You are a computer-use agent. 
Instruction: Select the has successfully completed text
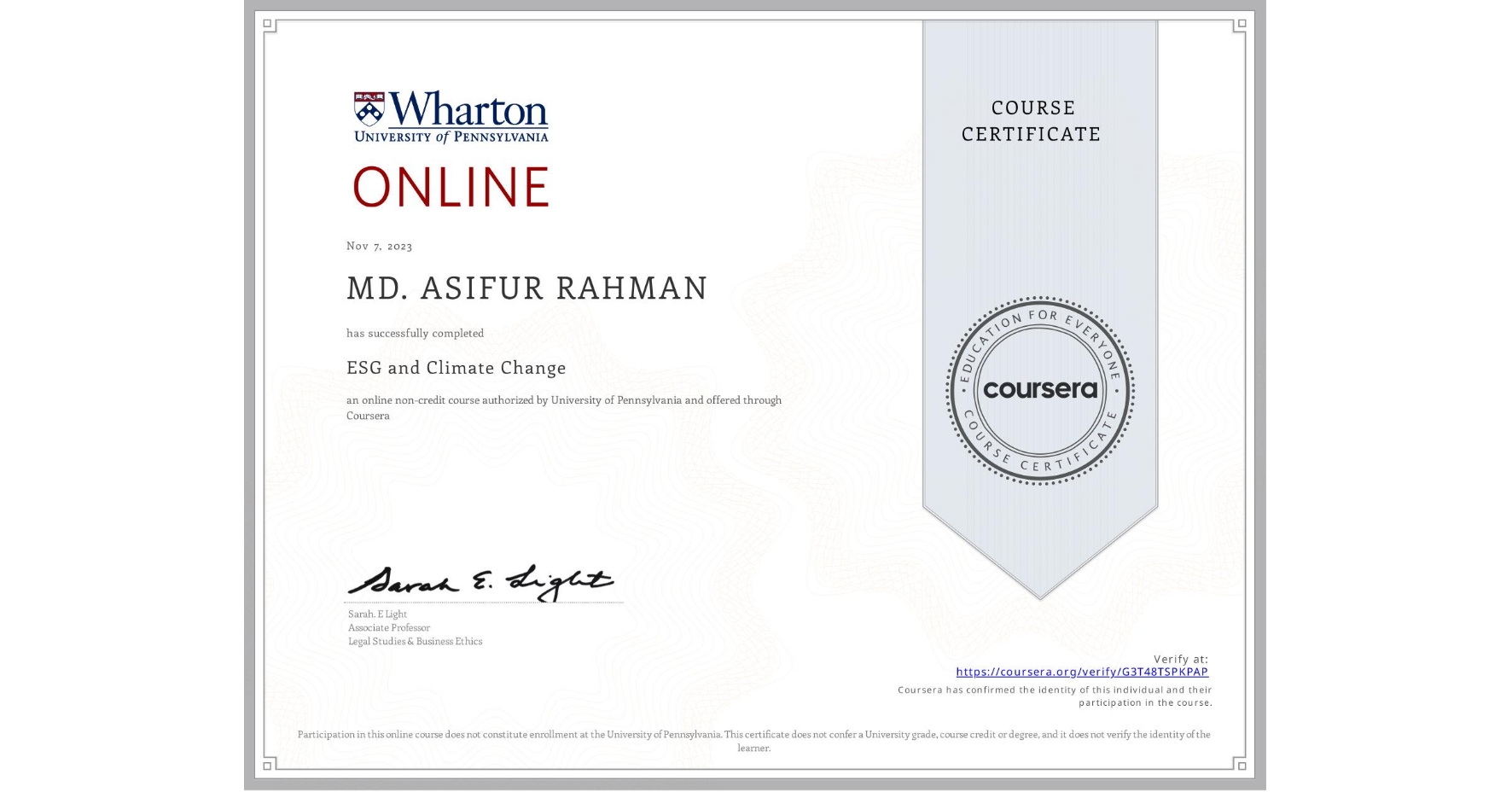tap(414, 333)
